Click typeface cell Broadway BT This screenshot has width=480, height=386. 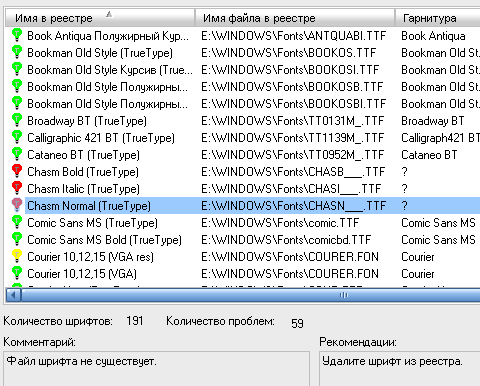click(x=433, y=121)
